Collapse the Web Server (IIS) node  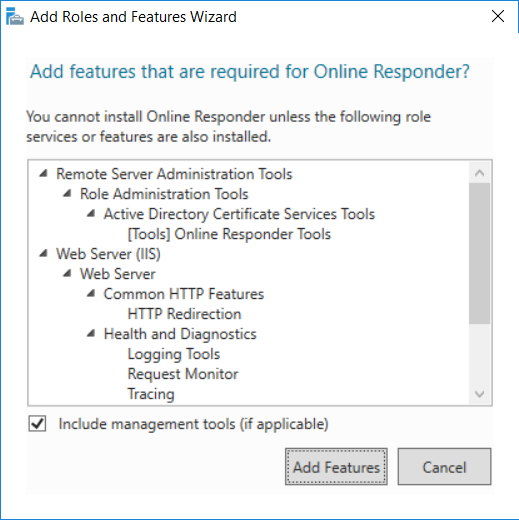[x=43, y=253]
